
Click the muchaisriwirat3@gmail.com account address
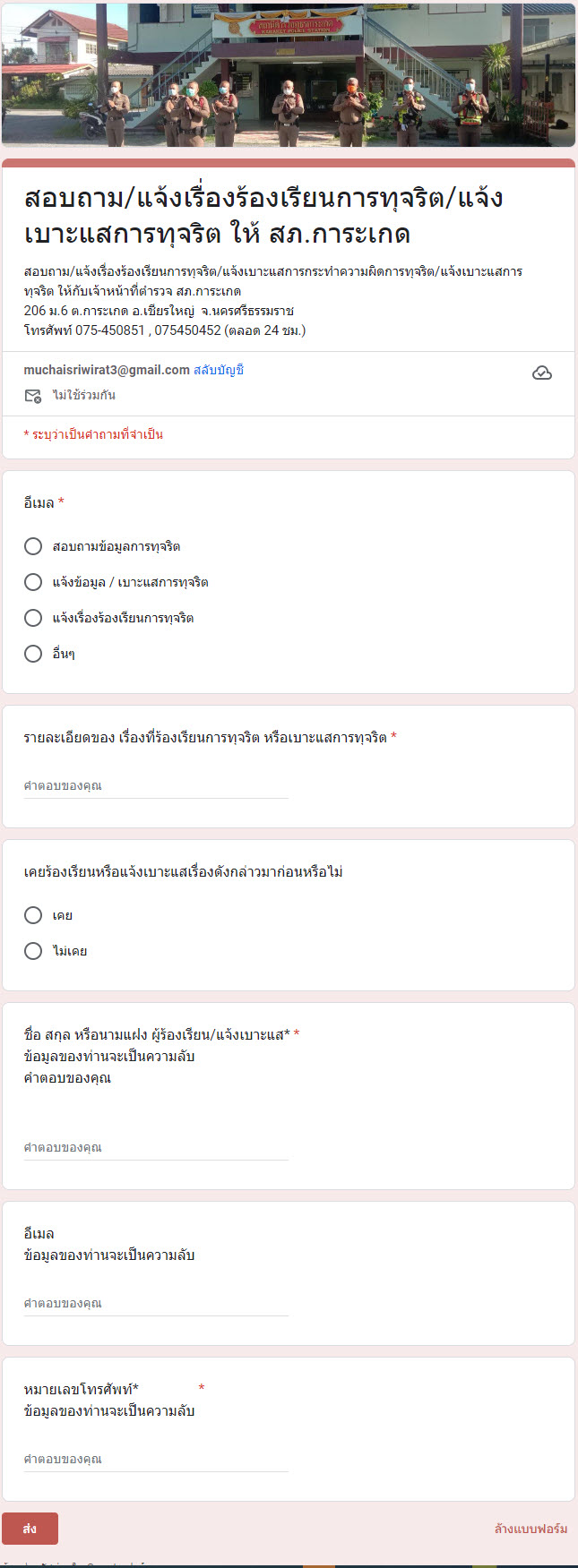(107, 370)
